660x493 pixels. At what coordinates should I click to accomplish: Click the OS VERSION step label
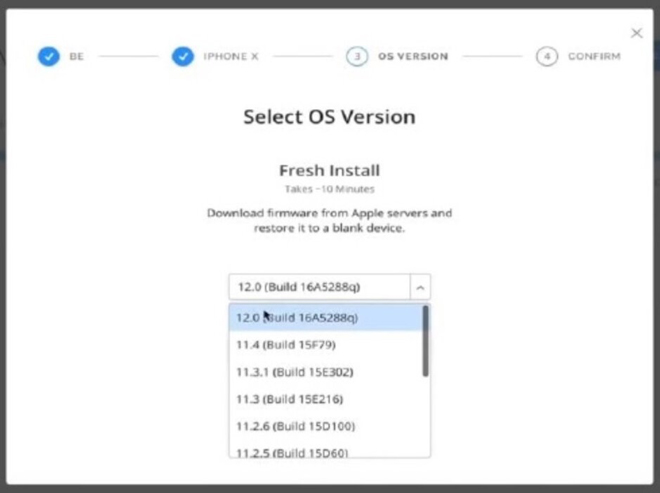tap(412, 57)
